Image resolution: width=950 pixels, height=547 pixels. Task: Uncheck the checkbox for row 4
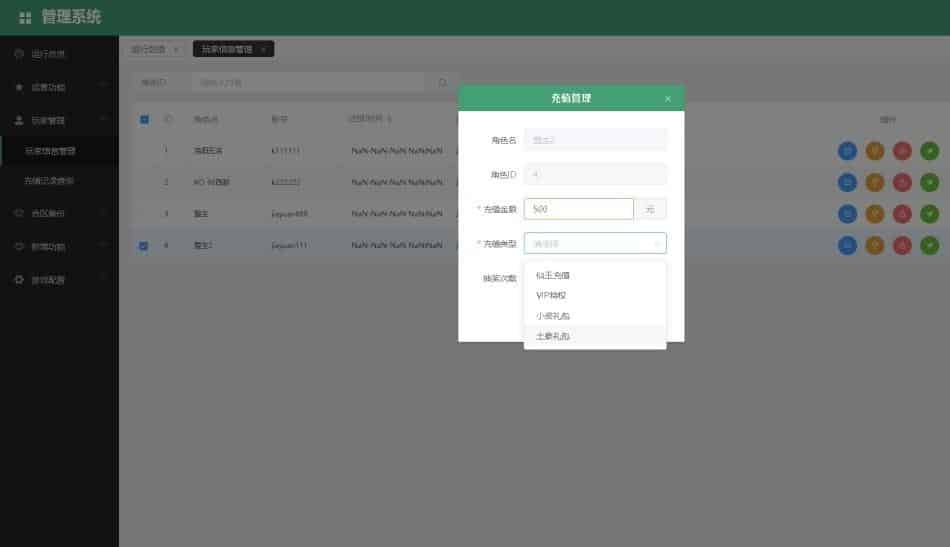[144, 246]
